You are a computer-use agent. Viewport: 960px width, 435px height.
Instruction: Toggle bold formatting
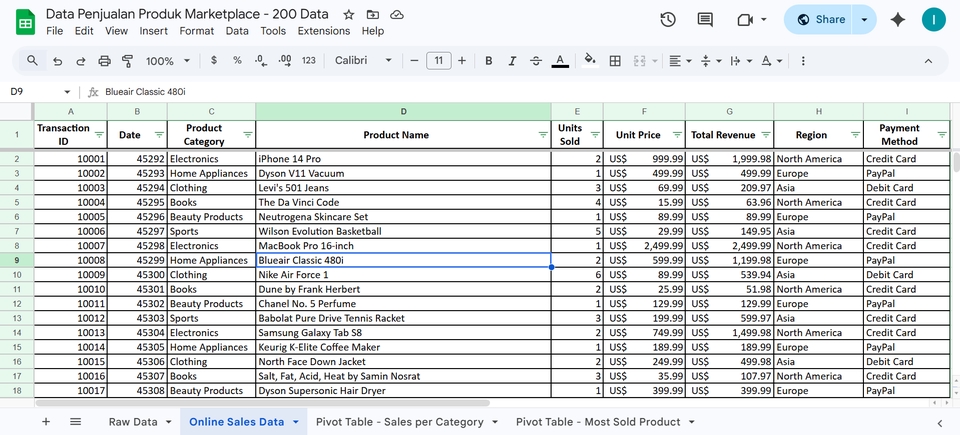click(x=489, y=61)
